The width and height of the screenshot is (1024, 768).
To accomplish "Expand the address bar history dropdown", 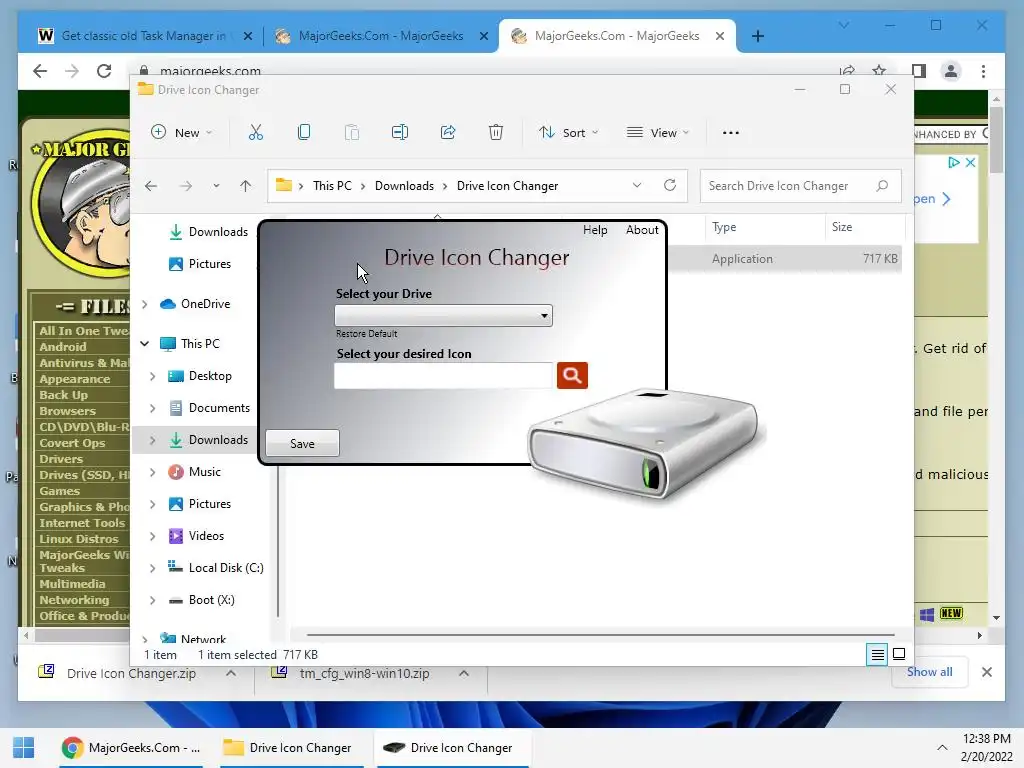I will click(637, 185).
